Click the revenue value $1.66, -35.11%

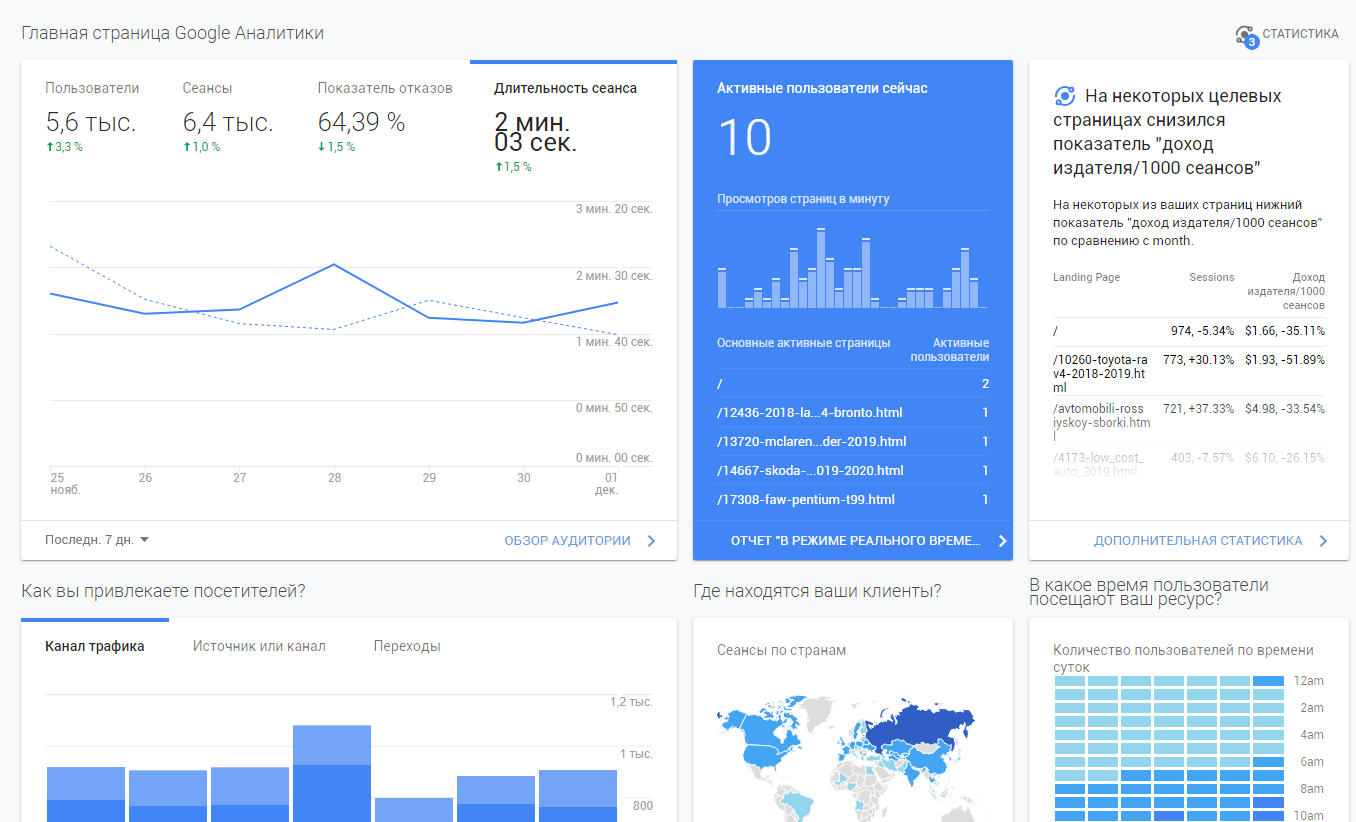(1285, 331)
